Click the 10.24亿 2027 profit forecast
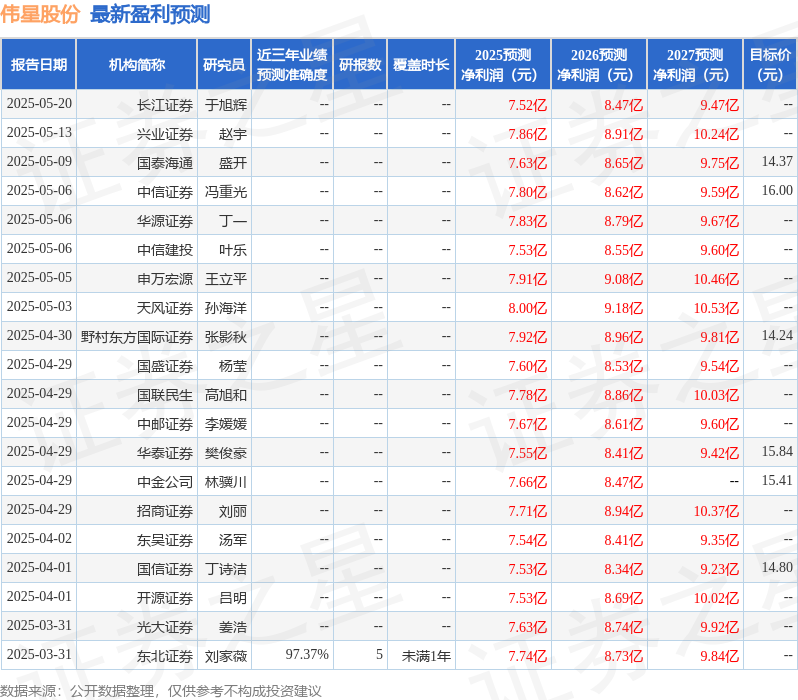This screenshot has height=700, width=798. point(716,134)
